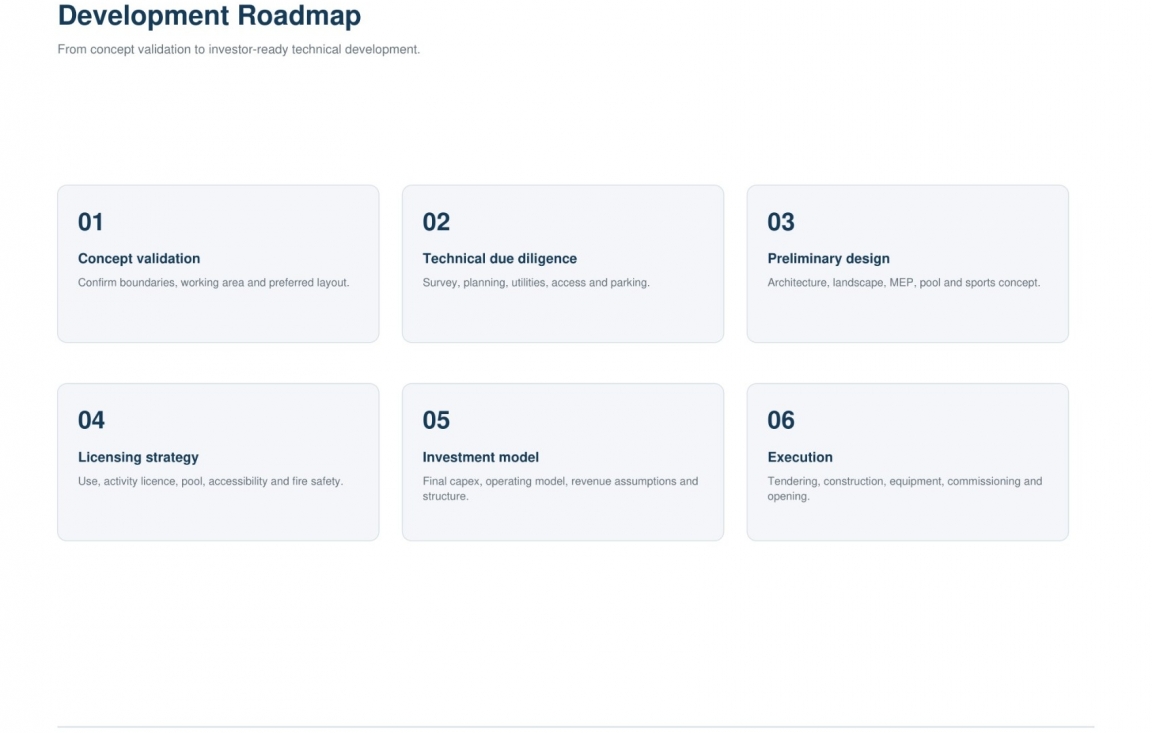Viewport: 1152px width, 733px height.
Task: Click step number "04"
Action: tap(91, 420)
